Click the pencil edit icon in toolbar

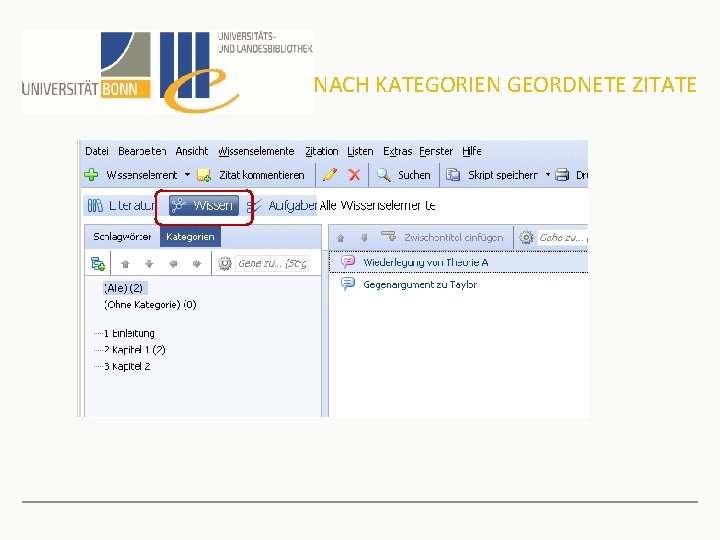(330, 175)
